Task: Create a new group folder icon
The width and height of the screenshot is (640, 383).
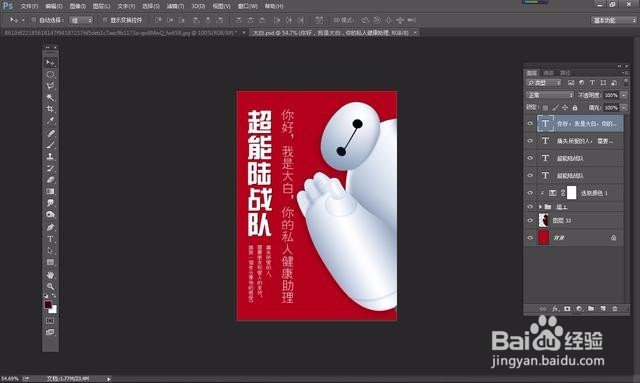Action: (x=591, y=309)
